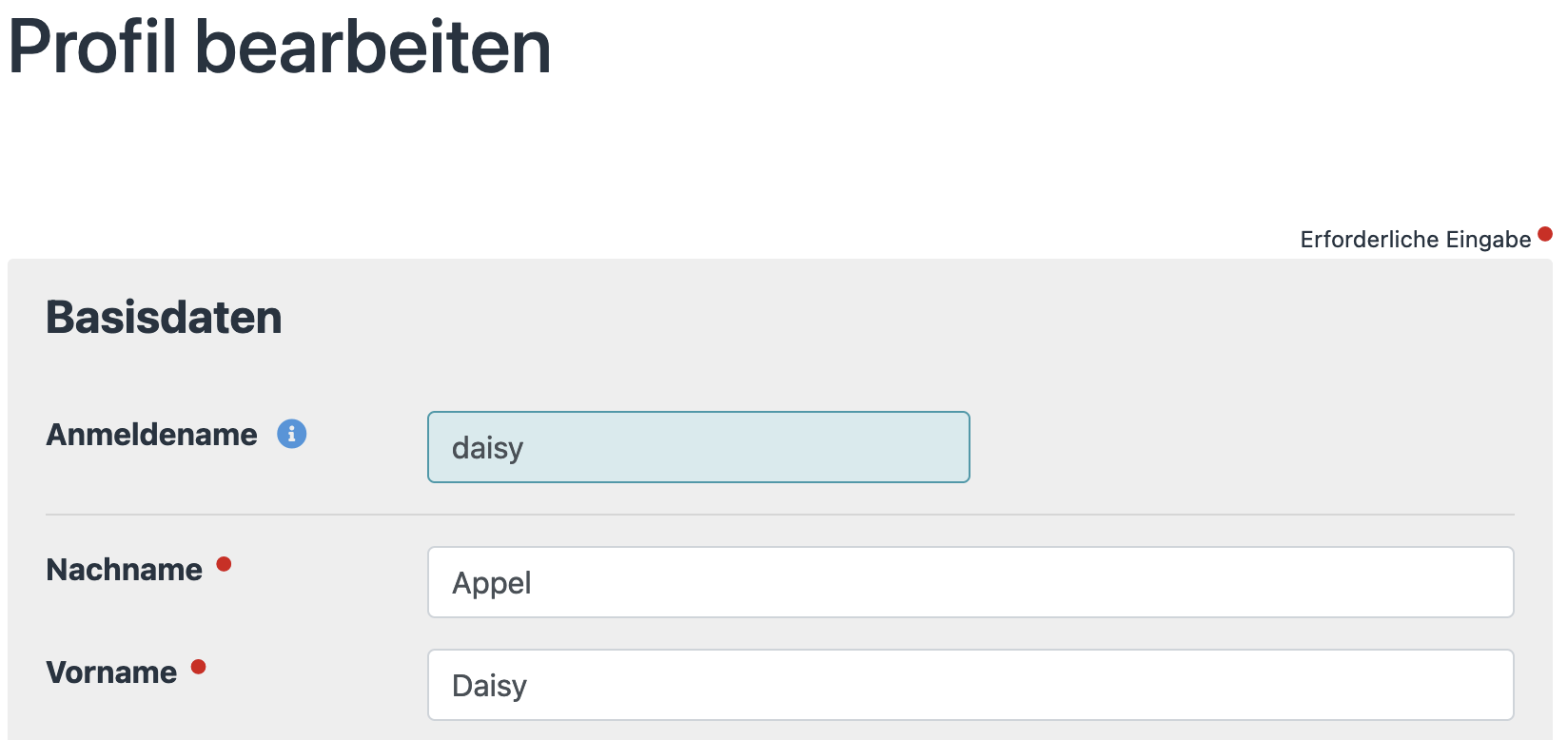Click the word "Profil" in the page title
The width and height of the screenshot is (1568, 740).
pyautogui.click(x=92, y=48)
